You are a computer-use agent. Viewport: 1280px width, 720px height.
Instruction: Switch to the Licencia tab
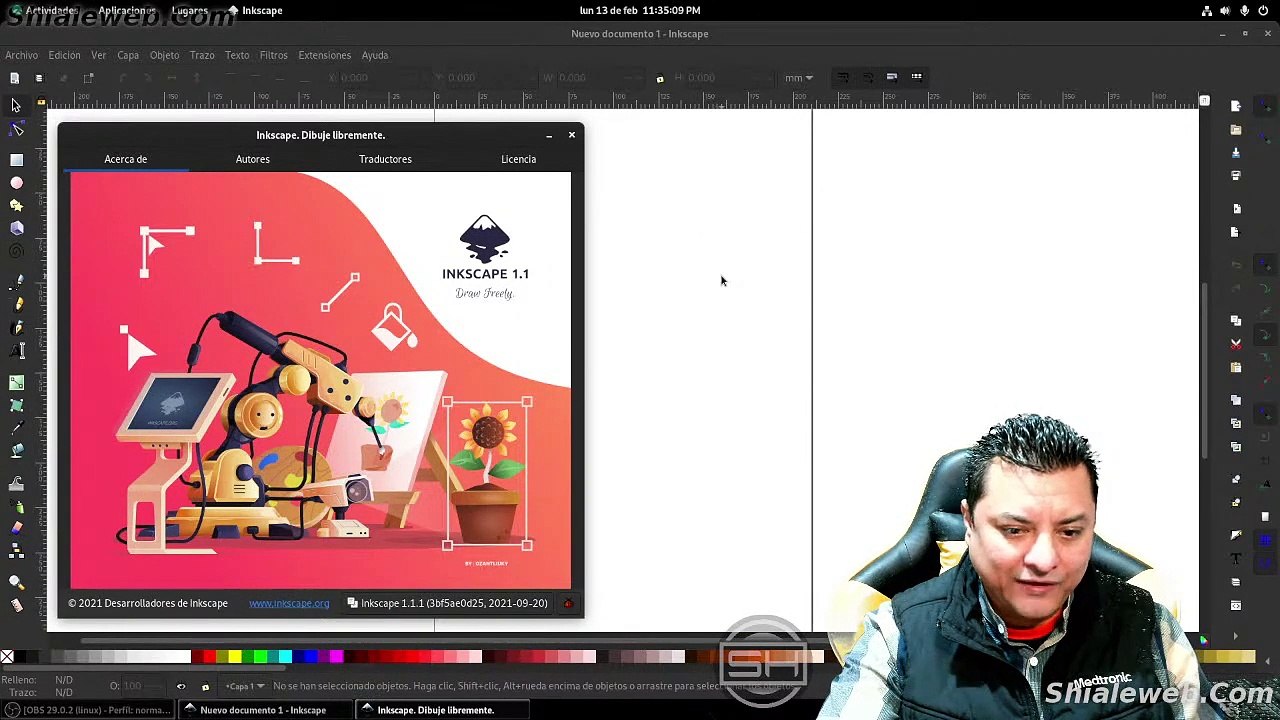pyautogui.click(x=518, y=159)
